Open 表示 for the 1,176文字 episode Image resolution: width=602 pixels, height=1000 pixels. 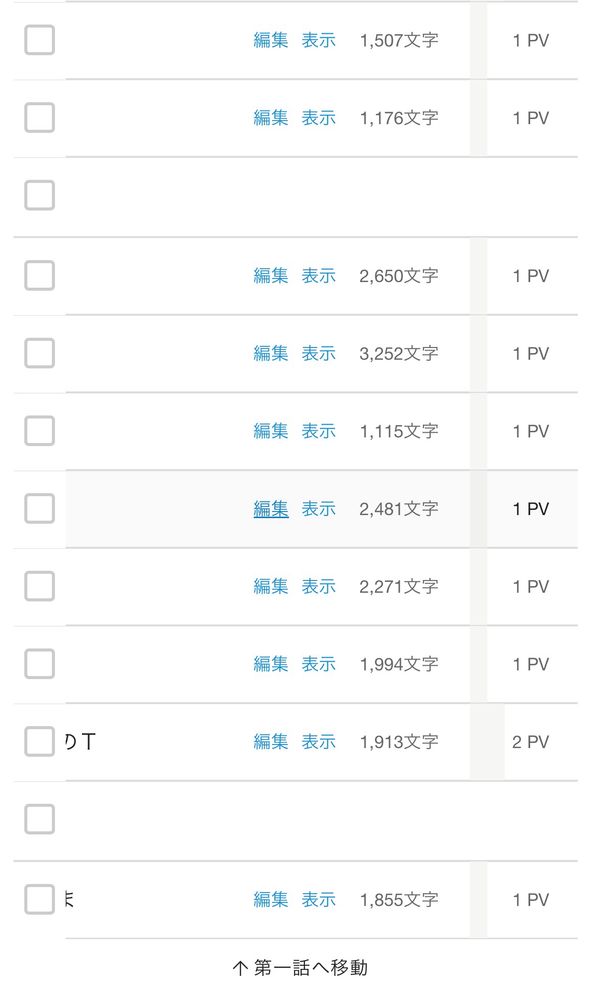pyautogui.click(x=319, y=118)
